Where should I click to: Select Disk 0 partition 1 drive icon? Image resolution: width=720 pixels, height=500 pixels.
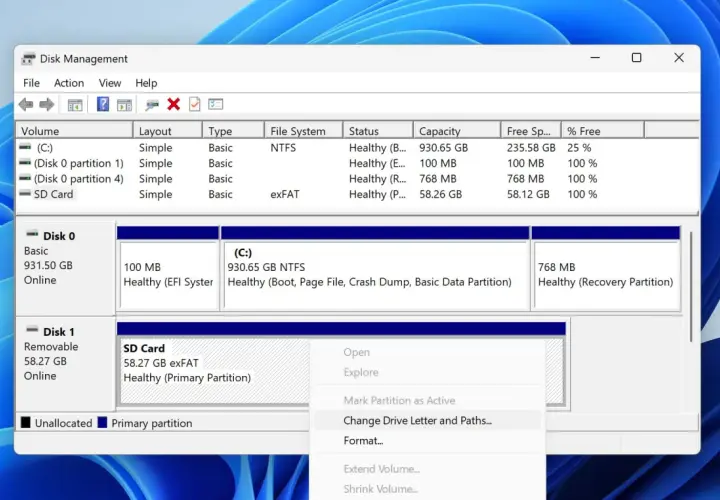click(25, 163)
